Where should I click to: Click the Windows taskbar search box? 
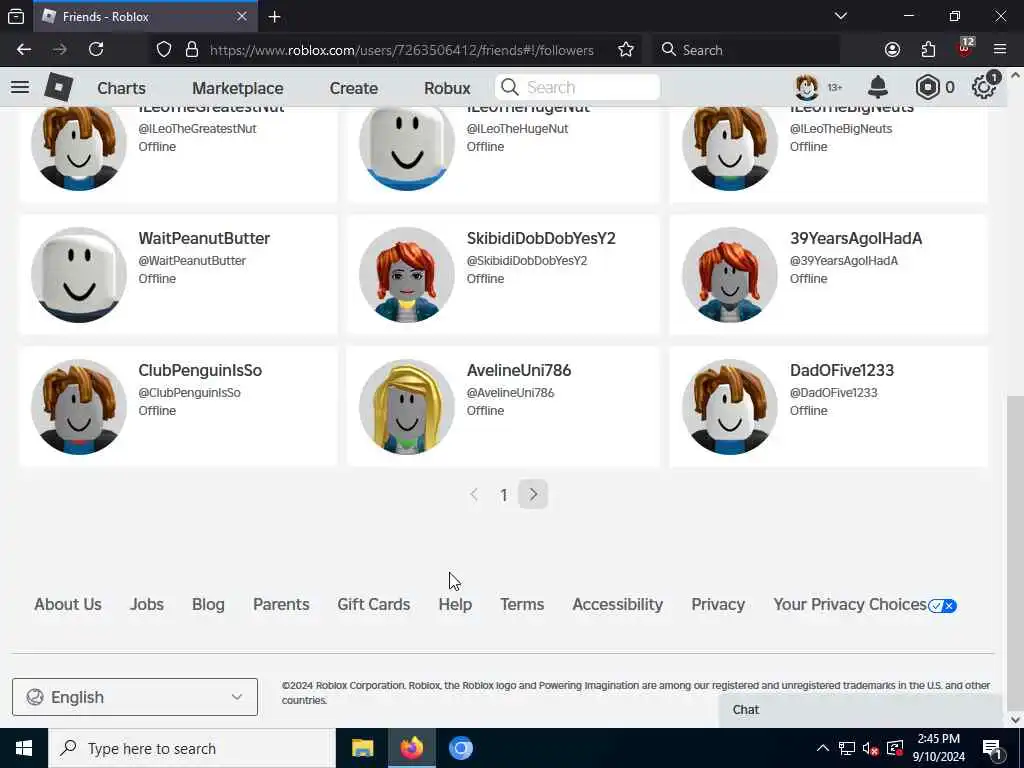pos(192,748)
